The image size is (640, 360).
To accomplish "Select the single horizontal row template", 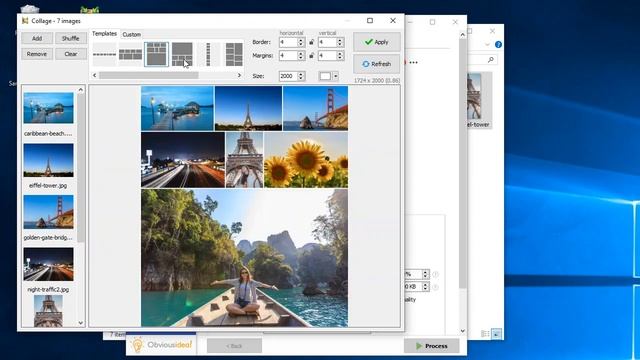I will (104, 54).
